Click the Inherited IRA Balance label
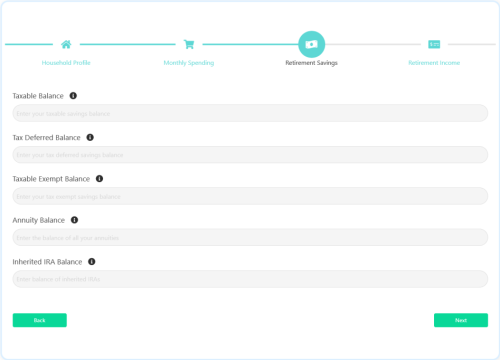 tap(47, 262)
